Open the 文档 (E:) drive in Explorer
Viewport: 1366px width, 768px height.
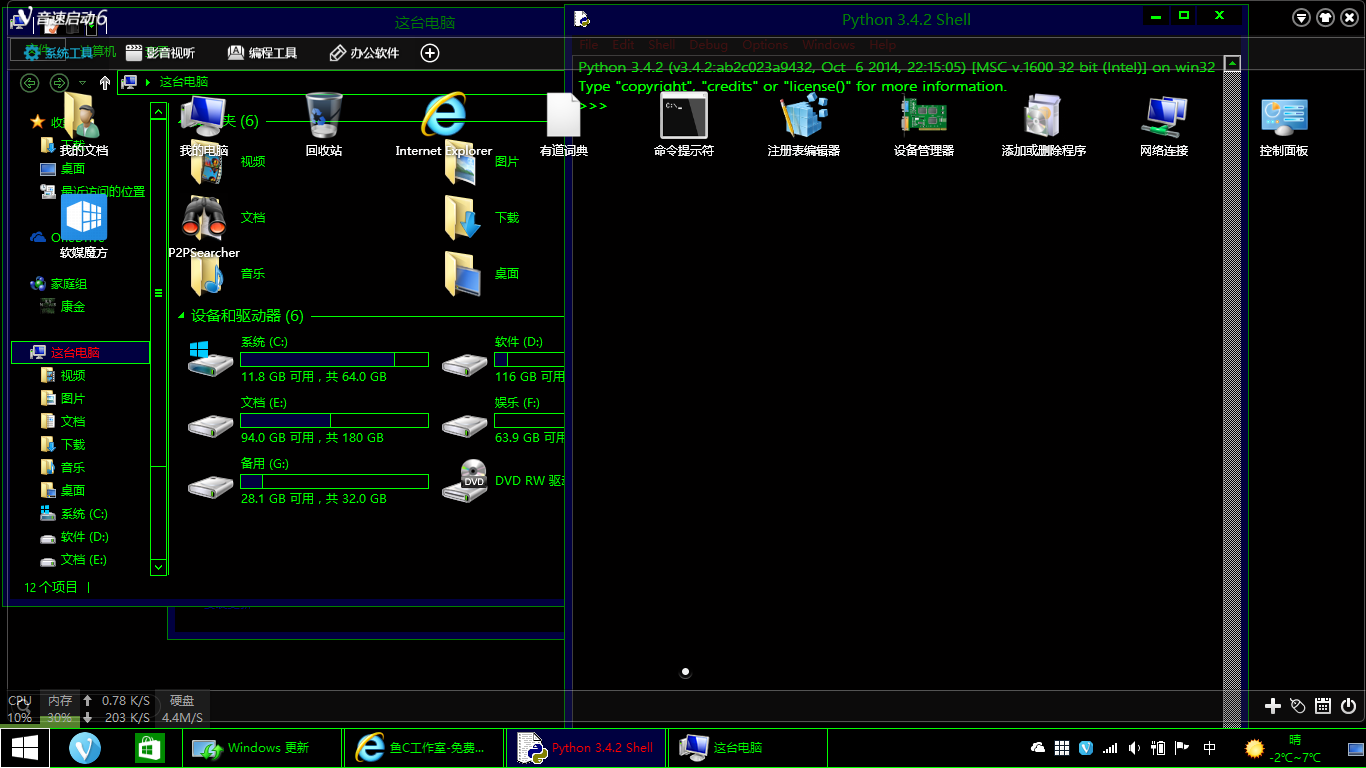point(308,420)
